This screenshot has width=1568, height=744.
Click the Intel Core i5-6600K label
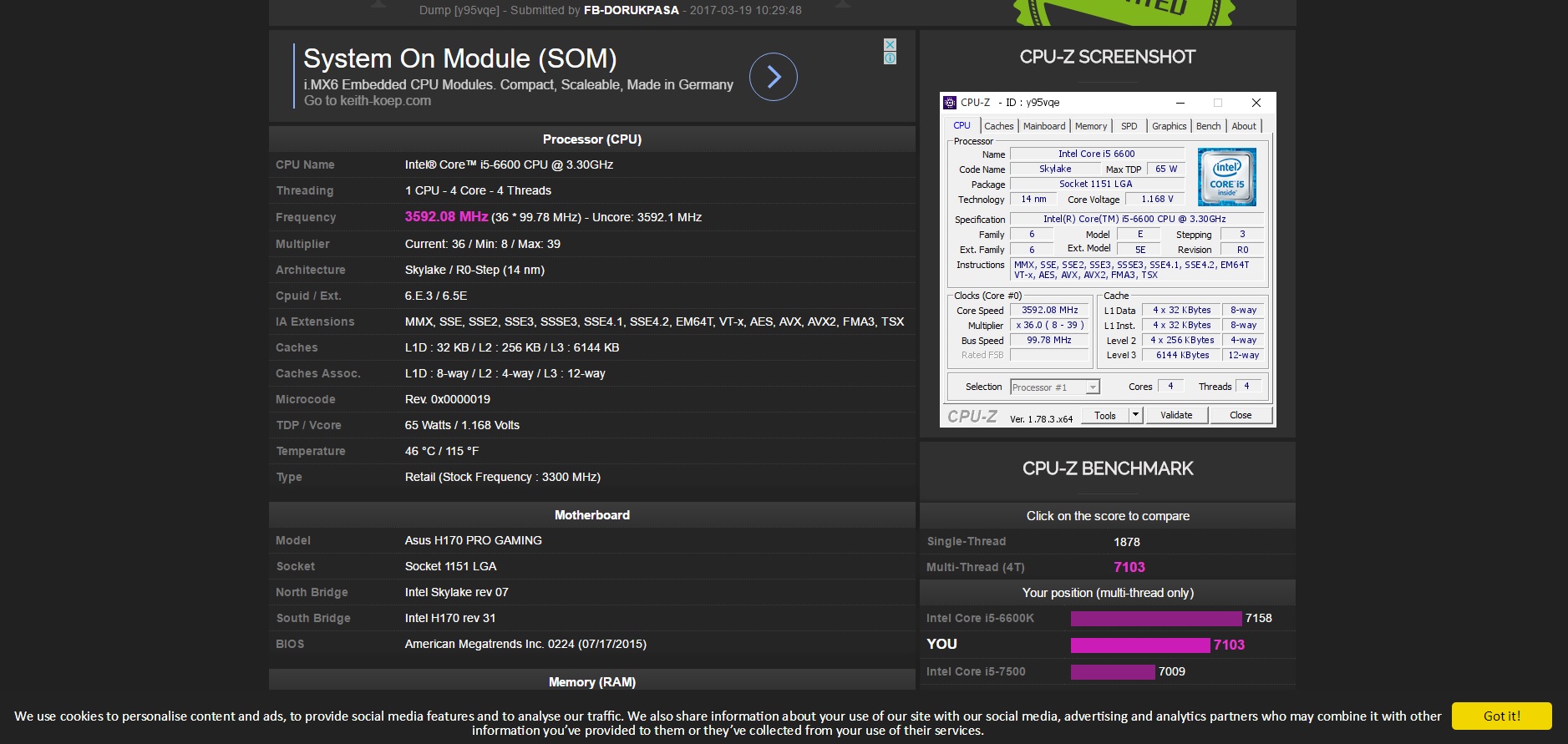click(x=980, y=618)
